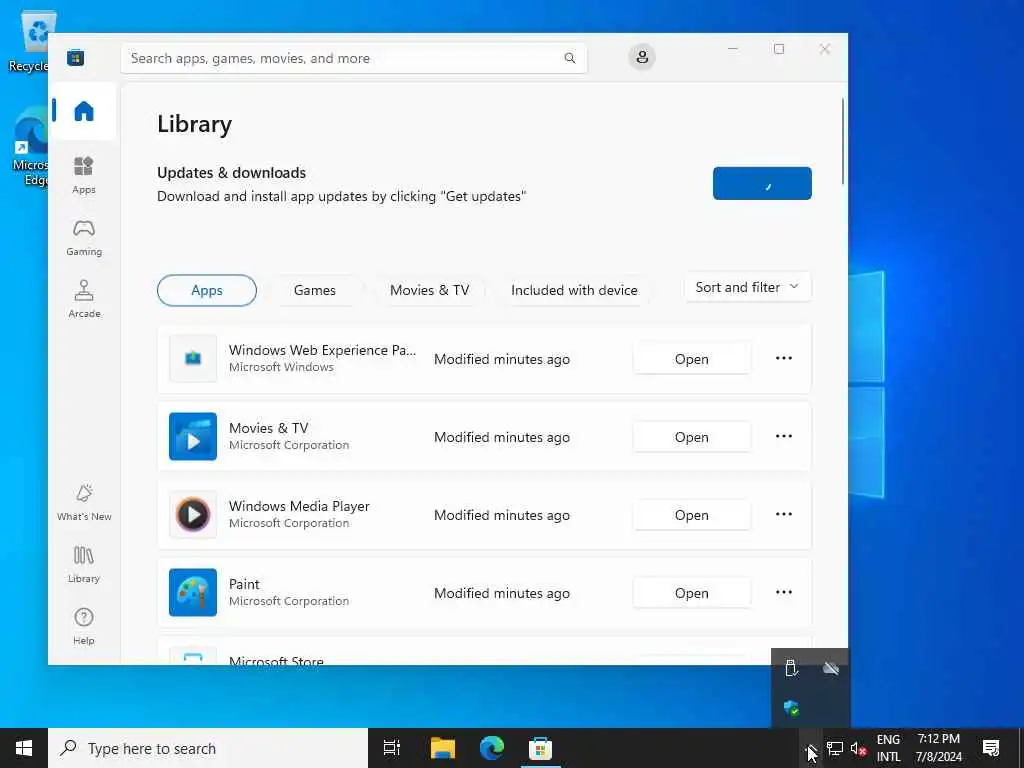
Task: Open Windows Web Experience Pack
Action: coord(692,359)
